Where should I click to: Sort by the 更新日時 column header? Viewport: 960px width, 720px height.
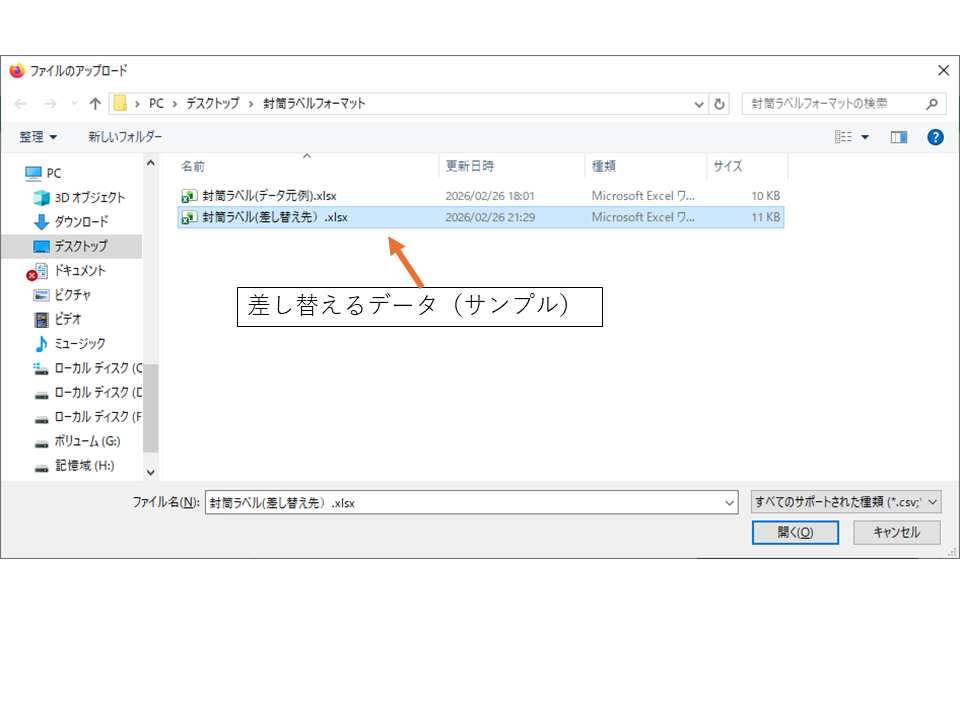click(470, 166)
